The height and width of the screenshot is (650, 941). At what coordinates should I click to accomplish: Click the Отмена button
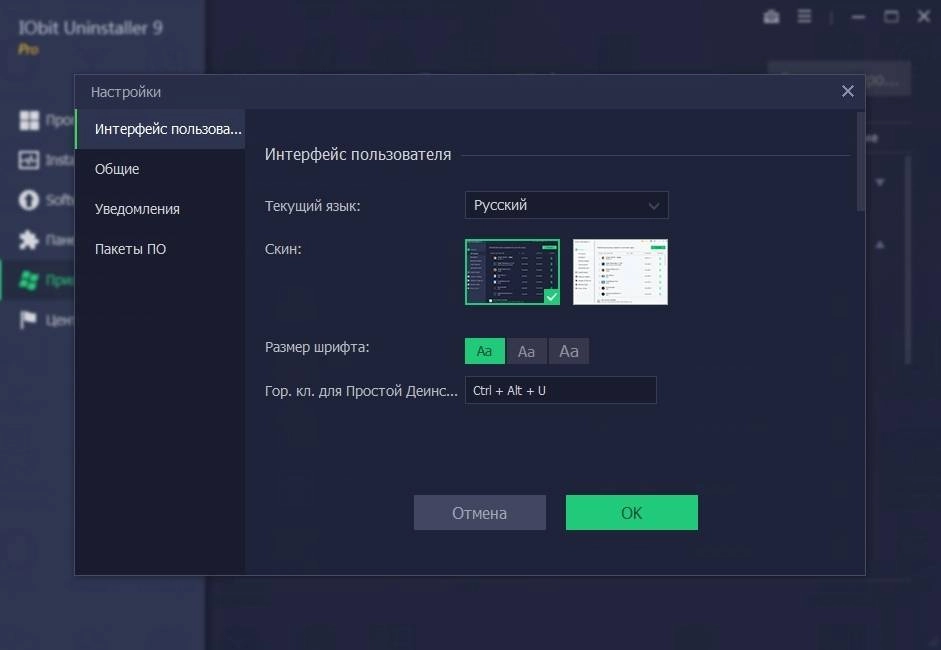[x=480, y=513]
